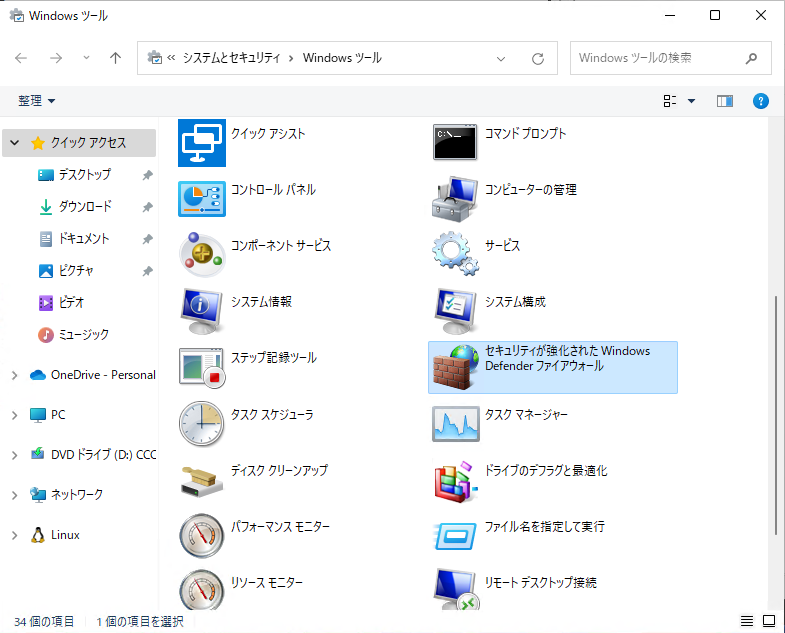The image size is (785, 633).
Task: Change the view layout button
Action: [x=670, y=101]
